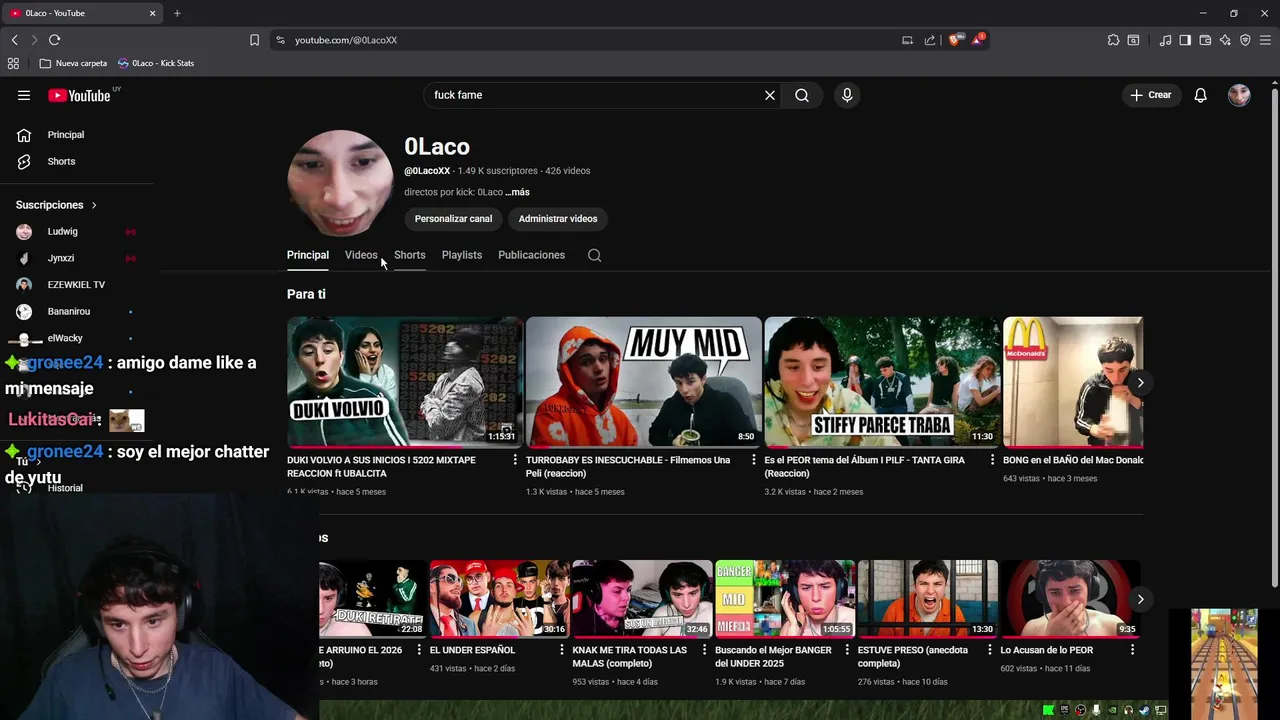Open the Playlists tab
1280x720 pixels.
point(462,255)
